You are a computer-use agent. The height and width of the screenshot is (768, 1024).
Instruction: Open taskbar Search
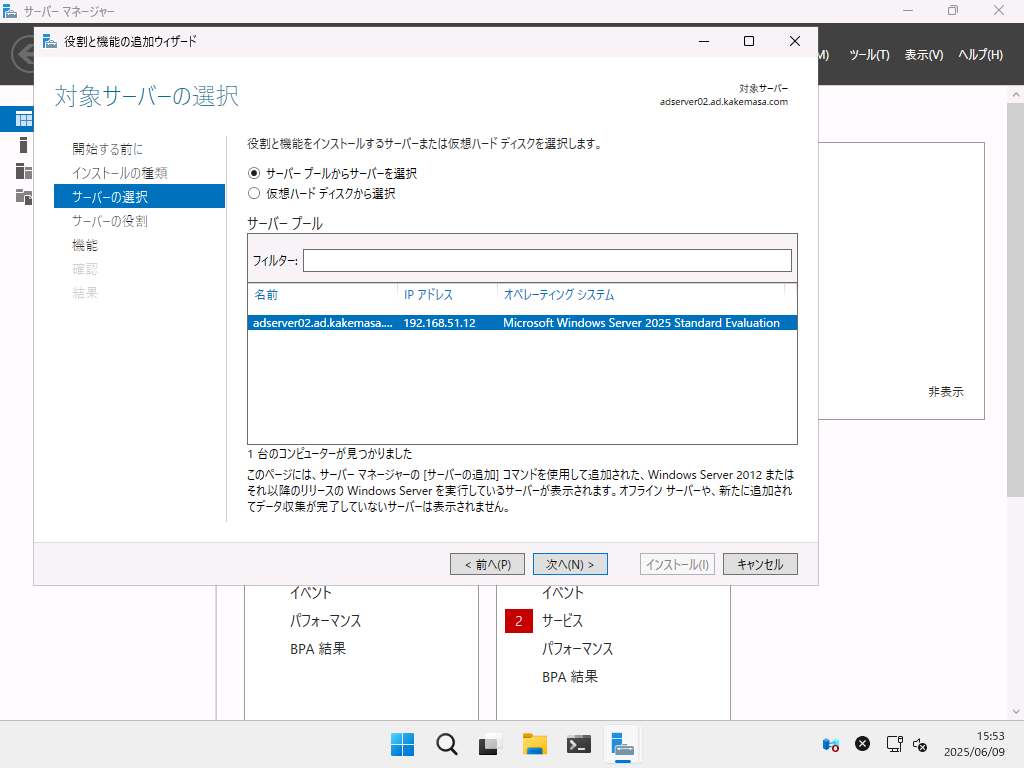(x=447, y=744)
